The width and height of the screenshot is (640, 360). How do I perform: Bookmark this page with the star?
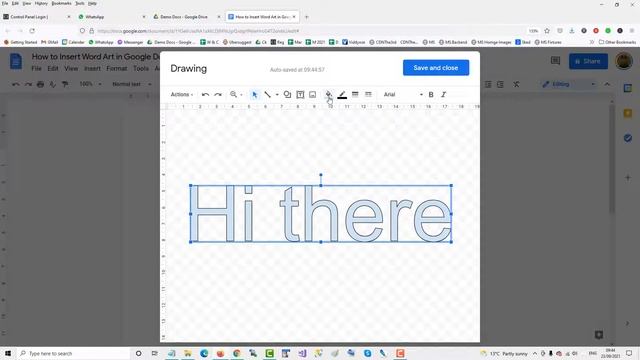(x=547, y=31)
